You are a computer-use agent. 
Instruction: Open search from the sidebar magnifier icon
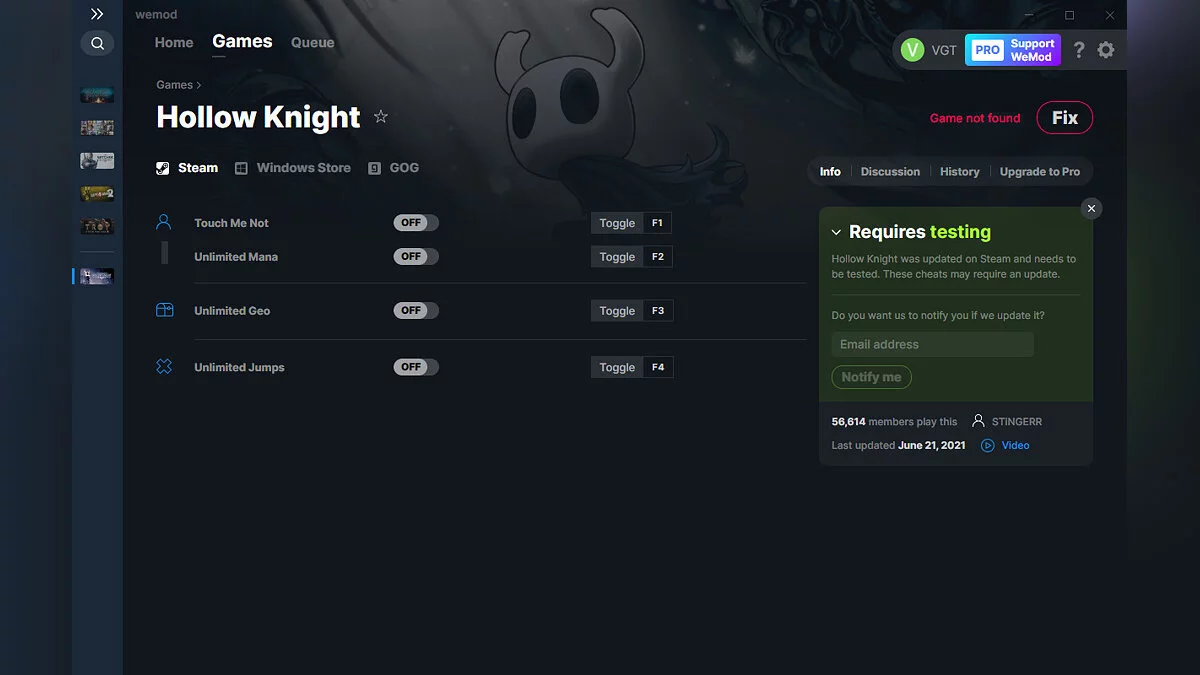(x=97, y=43)
